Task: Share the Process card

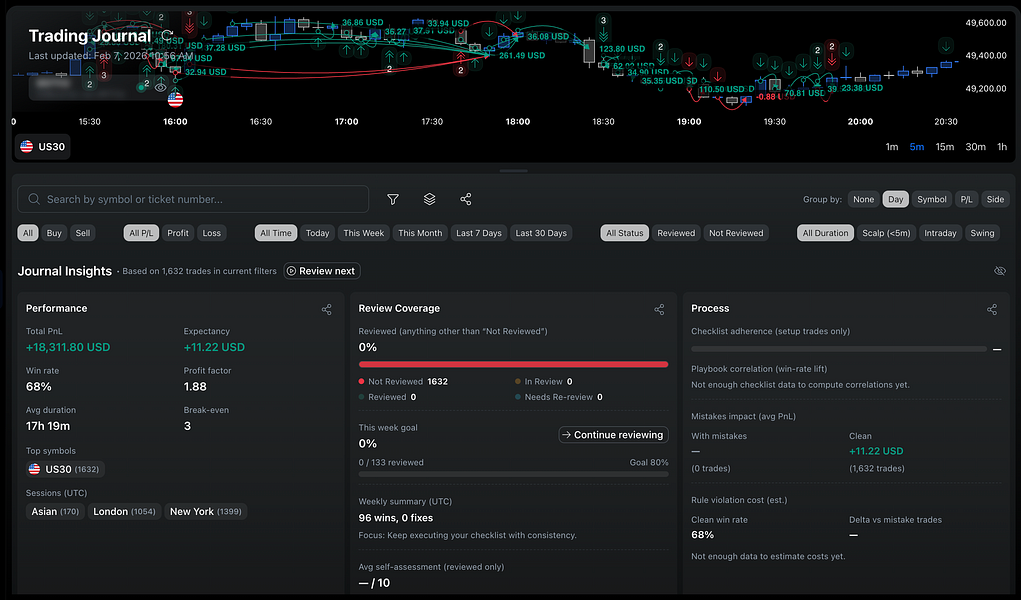Action: (x=991, y=309)
